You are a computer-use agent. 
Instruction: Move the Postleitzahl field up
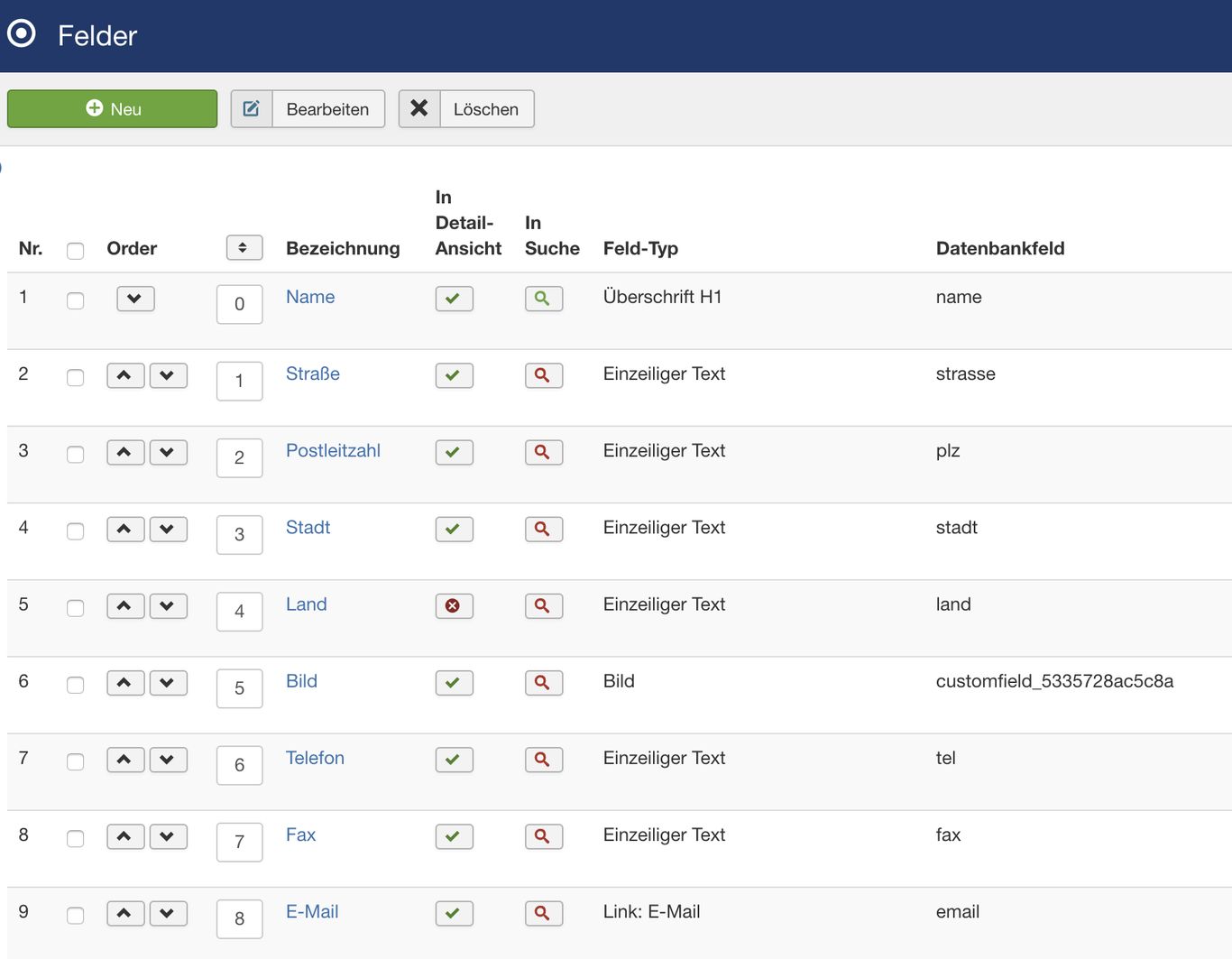[x=125, y=452]
